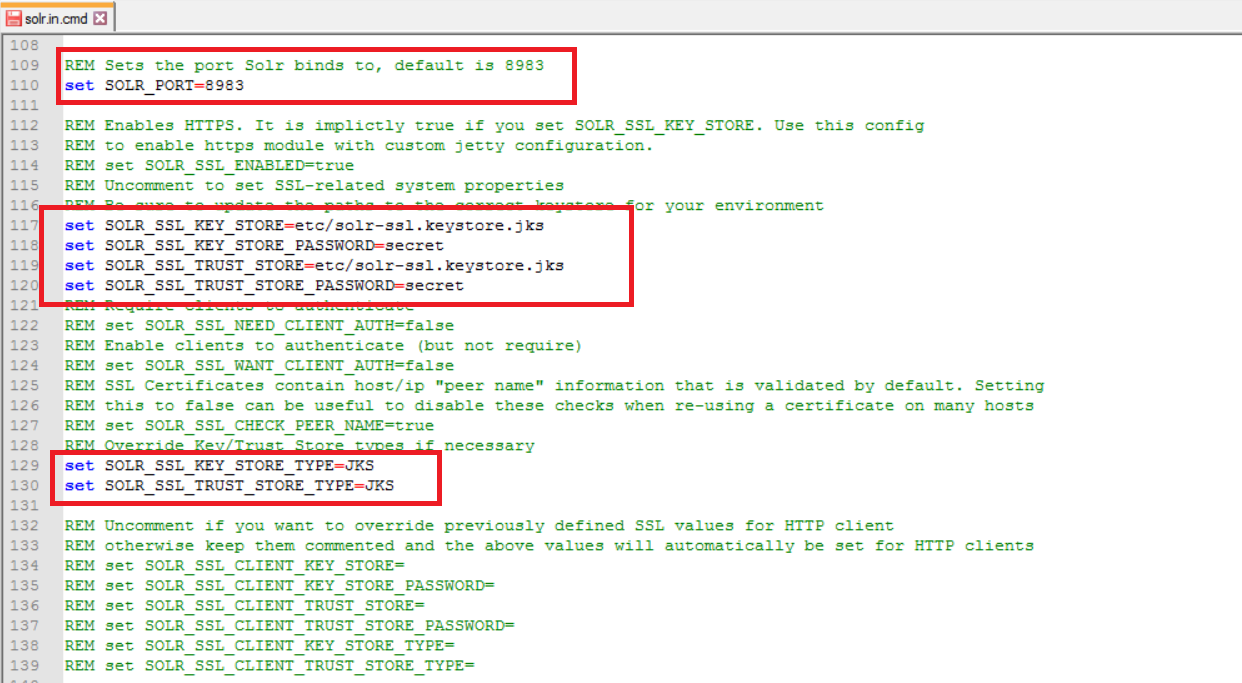This screenshot has width=1242, height=683.
Task: Click 'REM Enable clients to authenticate' line
Action: (324, 345)
